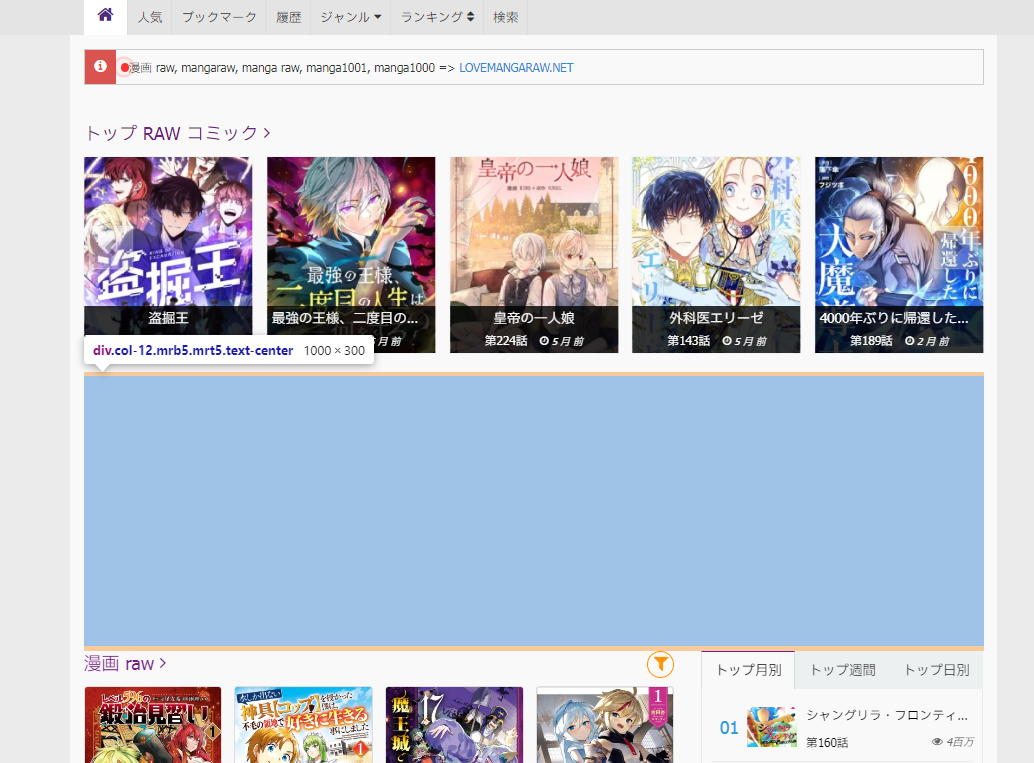Switch to the トップ日別 tab

936,670
